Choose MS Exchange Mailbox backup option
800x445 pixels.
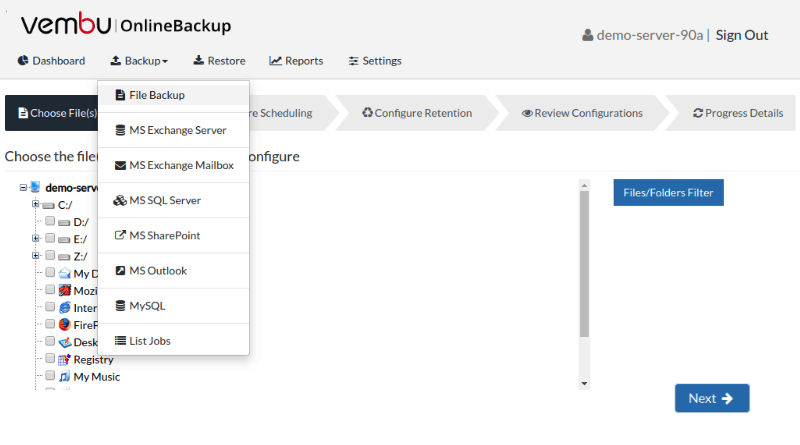coord(173,165)
